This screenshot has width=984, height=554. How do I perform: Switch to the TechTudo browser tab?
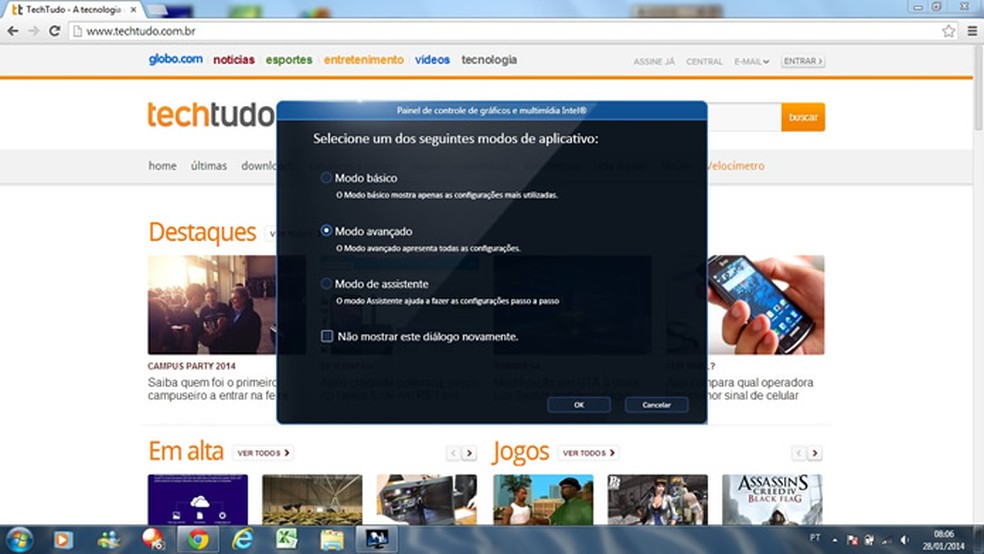point(72,8)
